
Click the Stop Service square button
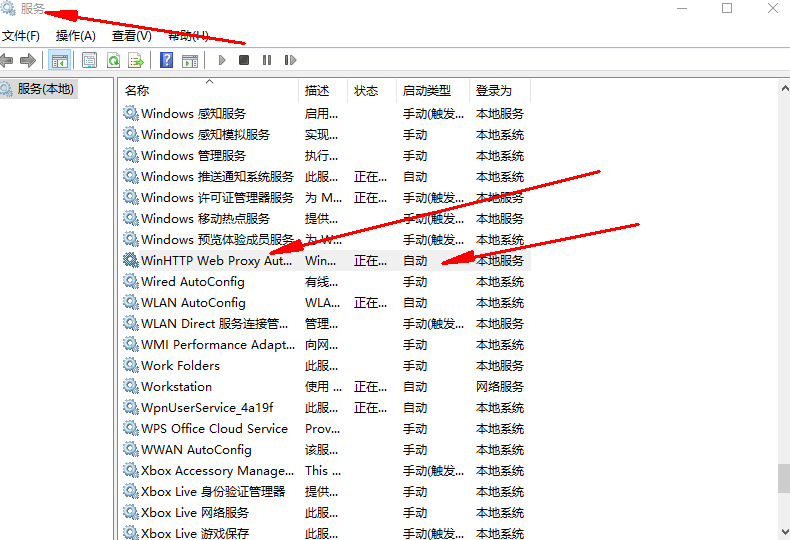coord(244,60)
